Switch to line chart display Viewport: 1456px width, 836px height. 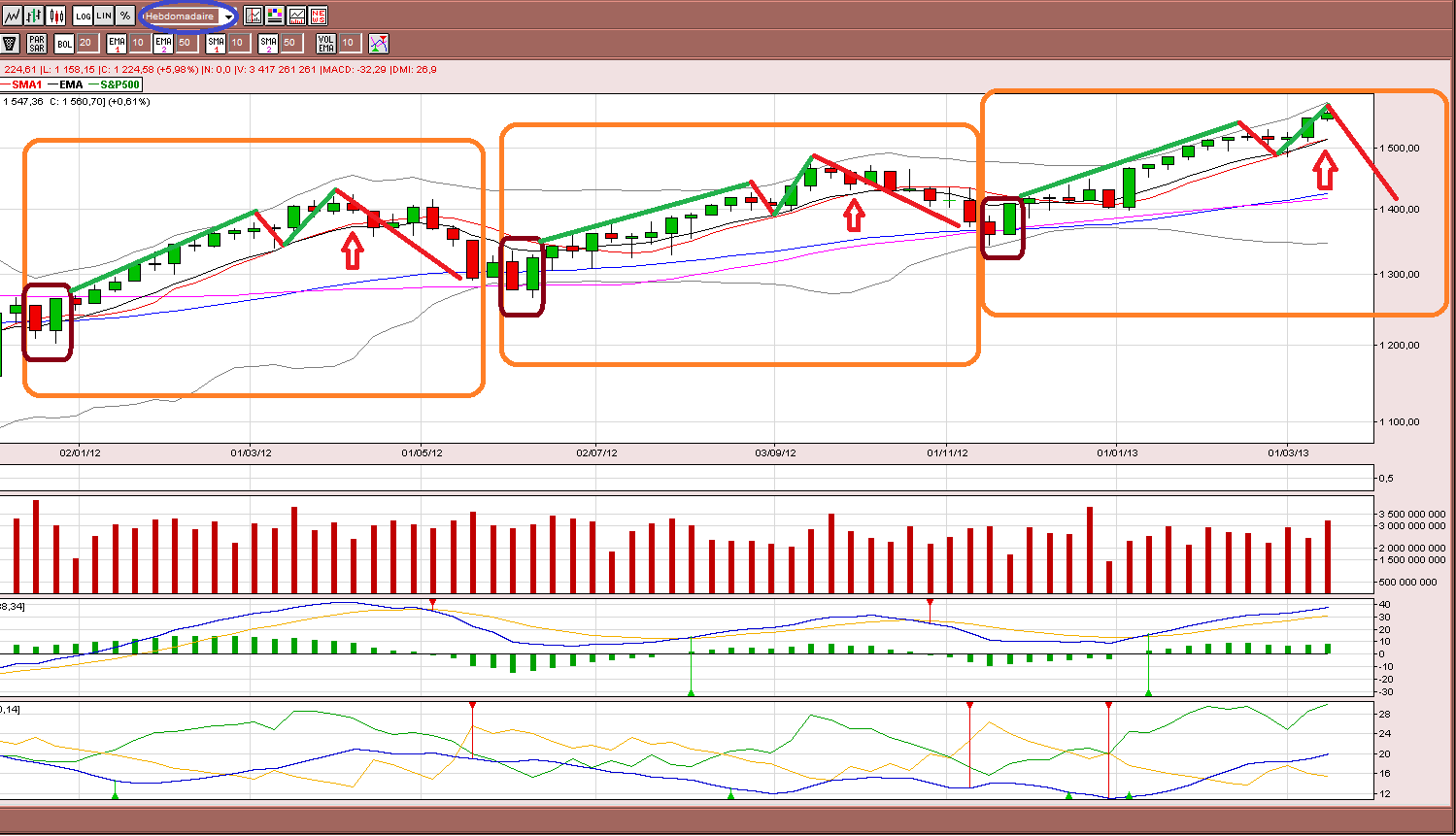click(x=13, y=16)
